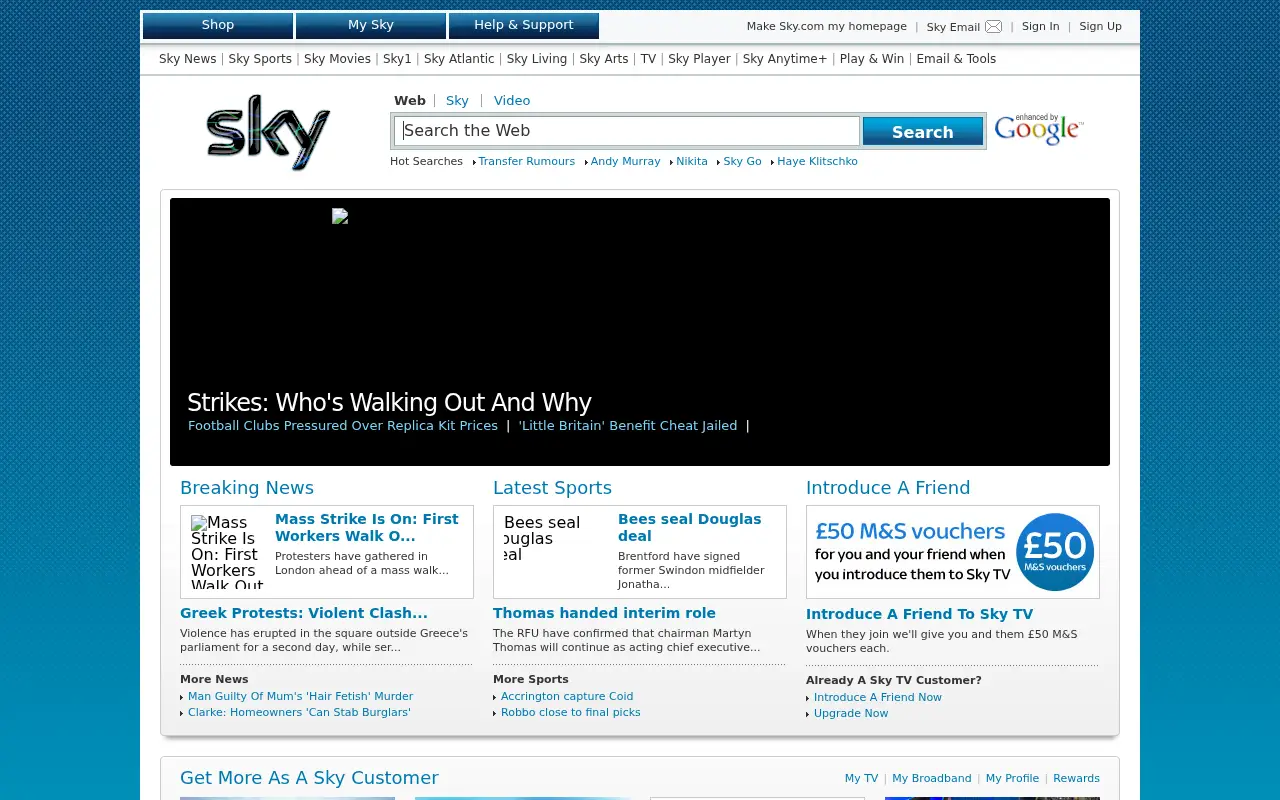The height and width of the screenshot is (800, 1280).
Task: Click Make Sky.com my homepage
Action: [827, 27]
